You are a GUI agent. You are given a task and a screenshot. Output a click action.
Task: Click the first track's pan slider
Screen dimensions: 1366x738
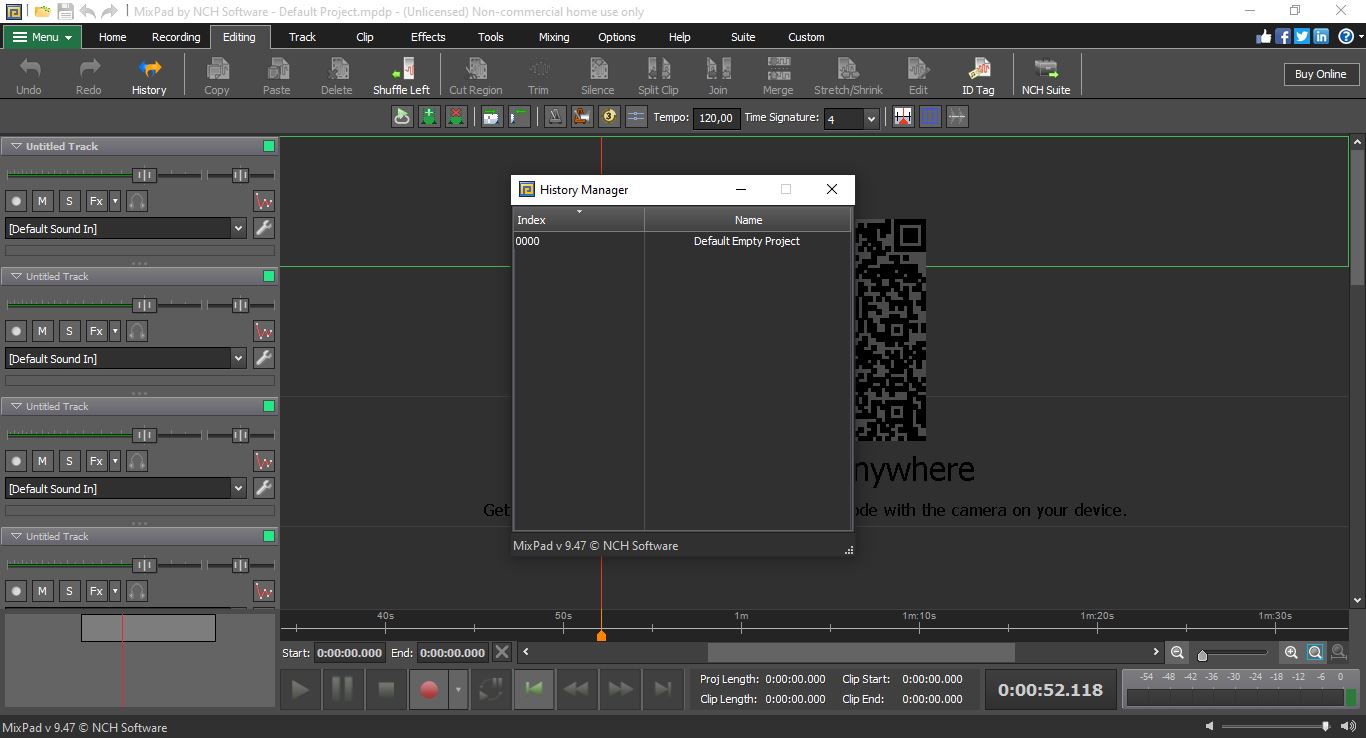(x=240, y=175)
